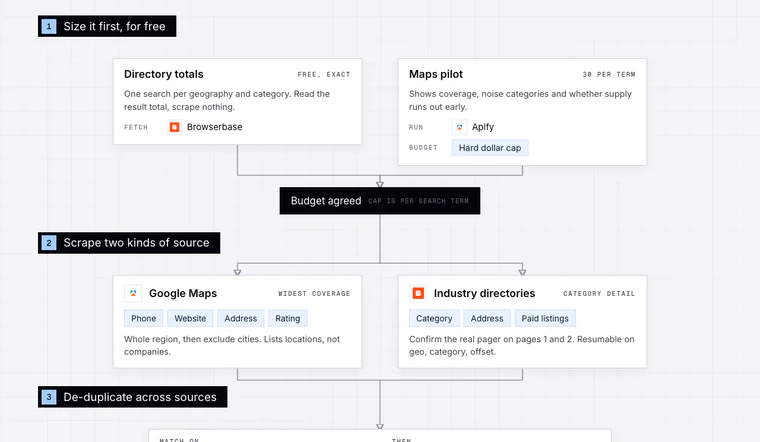Click the Browserbase icon beside Industry directories
The width and height of the screenshot is (760, 442).
(x=418, y=293)
